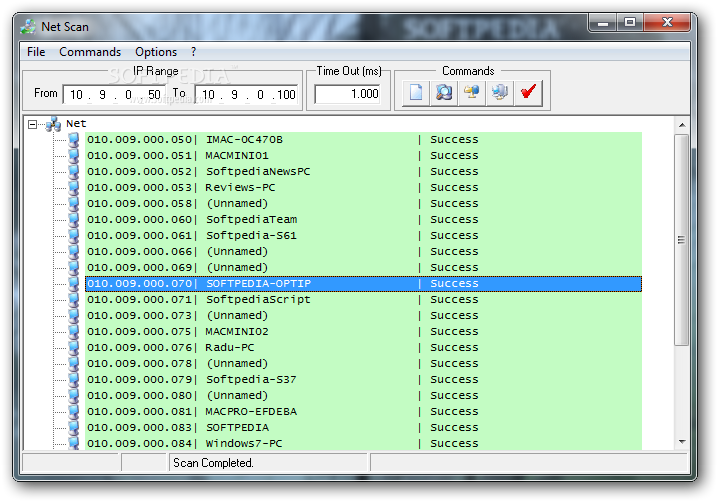
Task: Click computer icon of Windows7-PC row
Action: (74, 443)
